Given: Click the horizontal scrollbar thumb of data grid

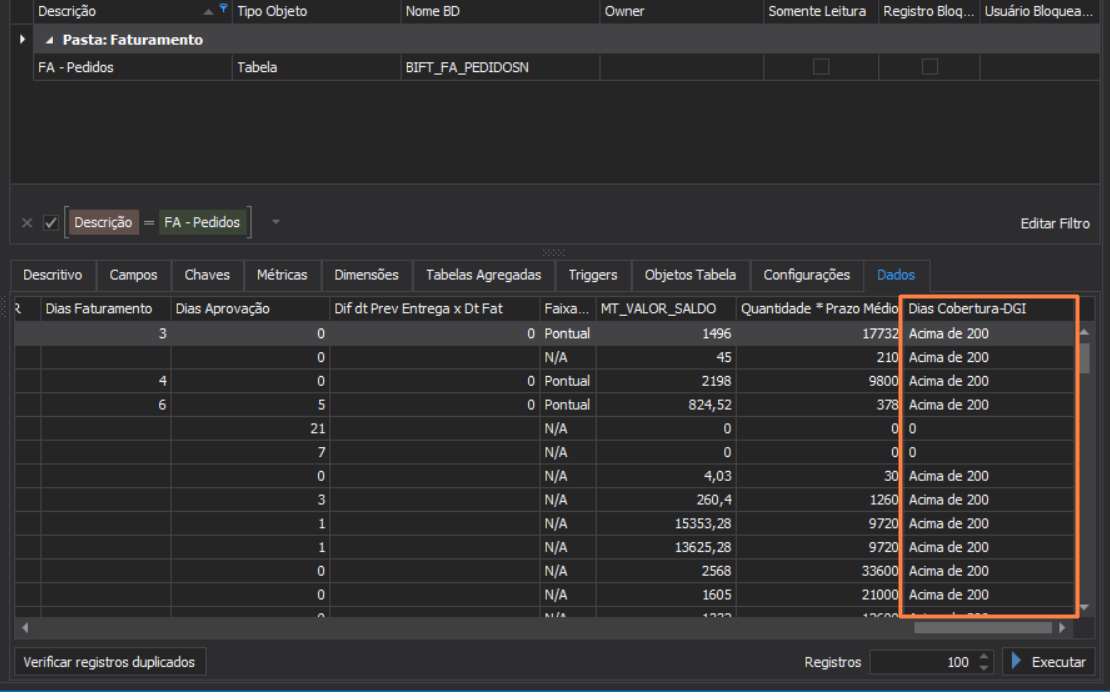Looking at the screenshot, I should click(983, 628).
